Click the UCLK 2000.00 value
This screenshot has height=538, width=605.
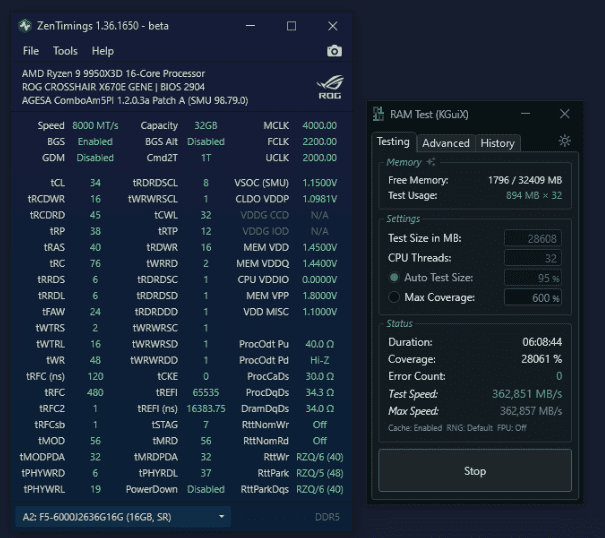tap(319, 158)
